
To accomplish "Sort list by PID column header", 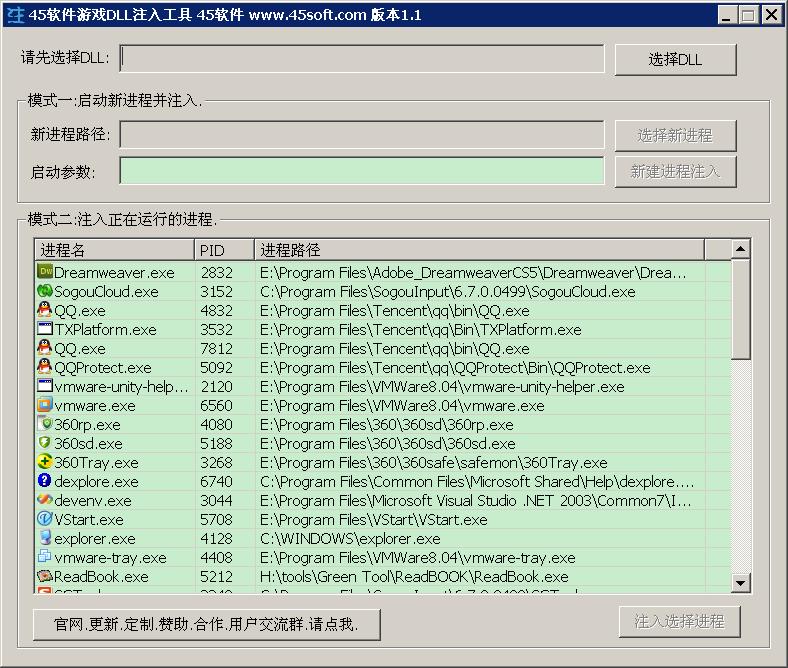I will tap(224, 250).
